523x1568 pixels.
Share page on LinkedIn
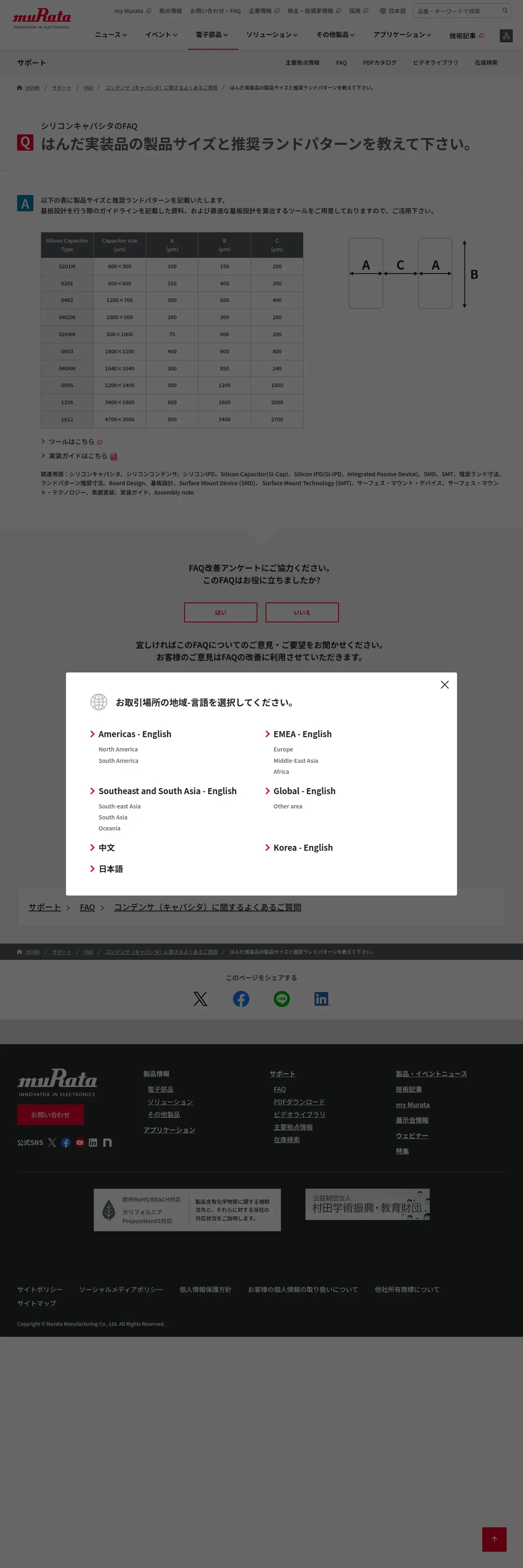coord(321,999)
